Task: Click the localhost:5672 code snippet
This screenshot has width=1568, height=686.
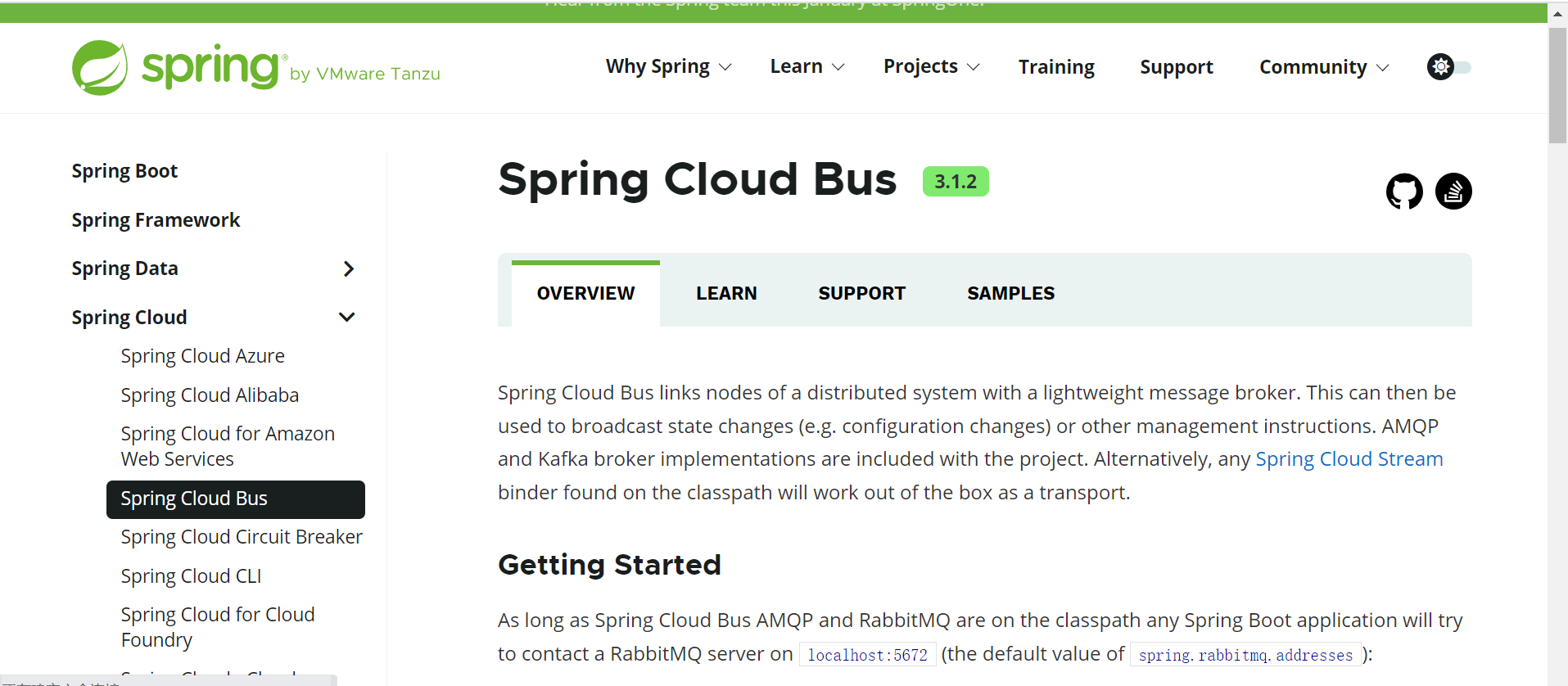Action: [x=867, y=655]
